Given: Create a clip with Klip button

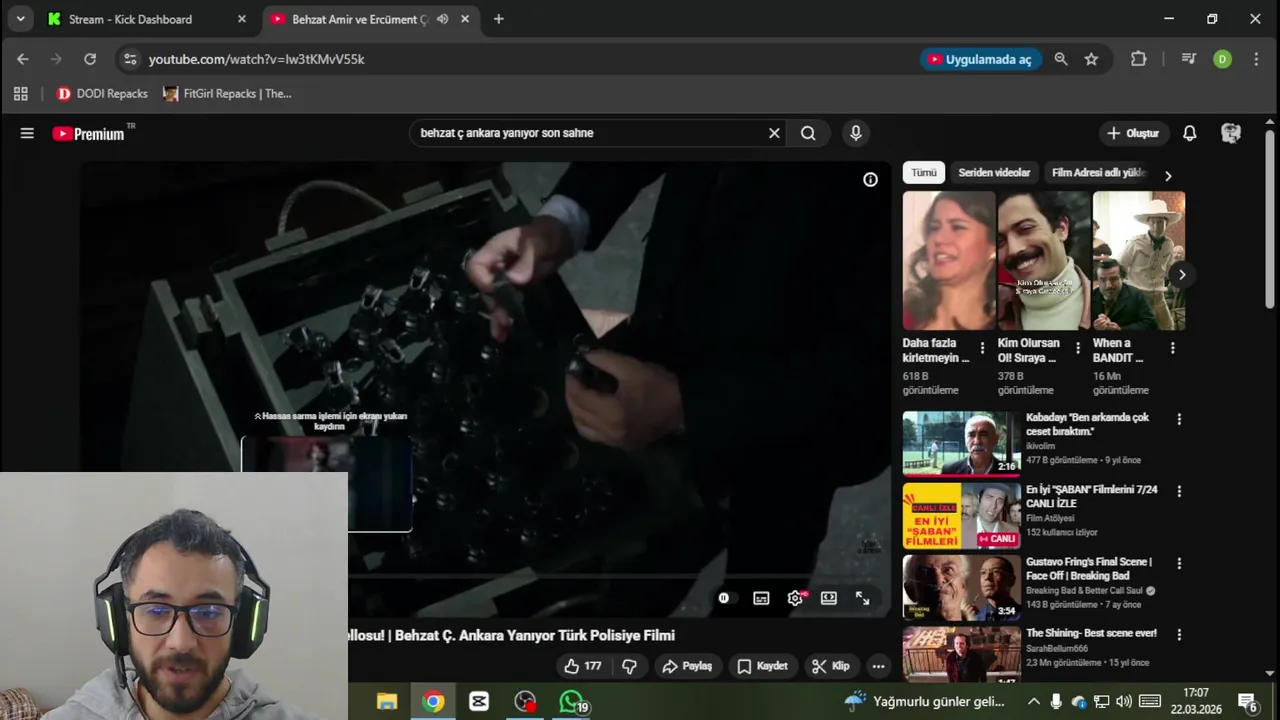Looking at the screenshot, I should pos(831,666).
